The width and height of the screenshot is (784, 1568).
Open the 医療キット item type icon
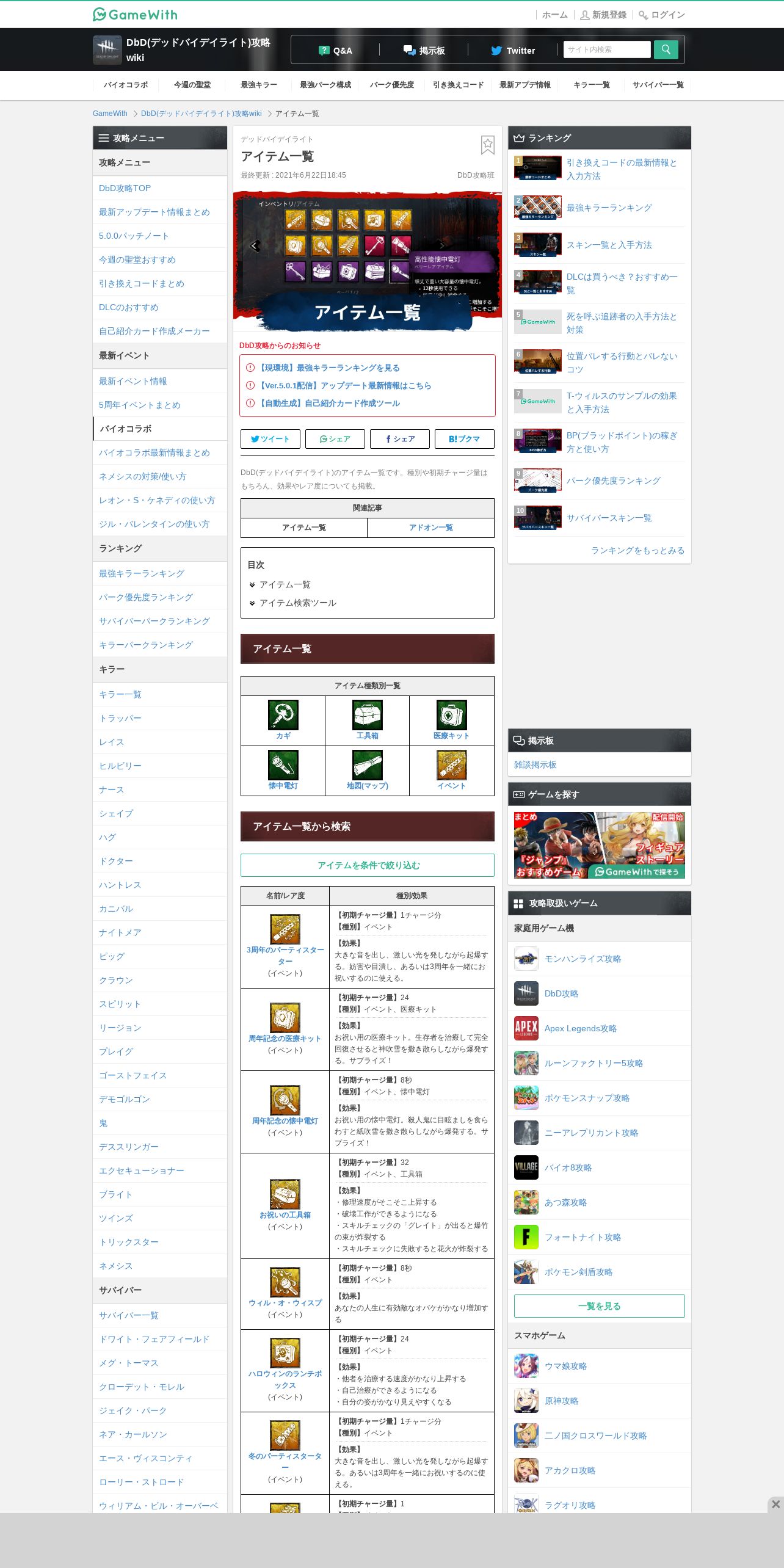click(x=452, y=715)
